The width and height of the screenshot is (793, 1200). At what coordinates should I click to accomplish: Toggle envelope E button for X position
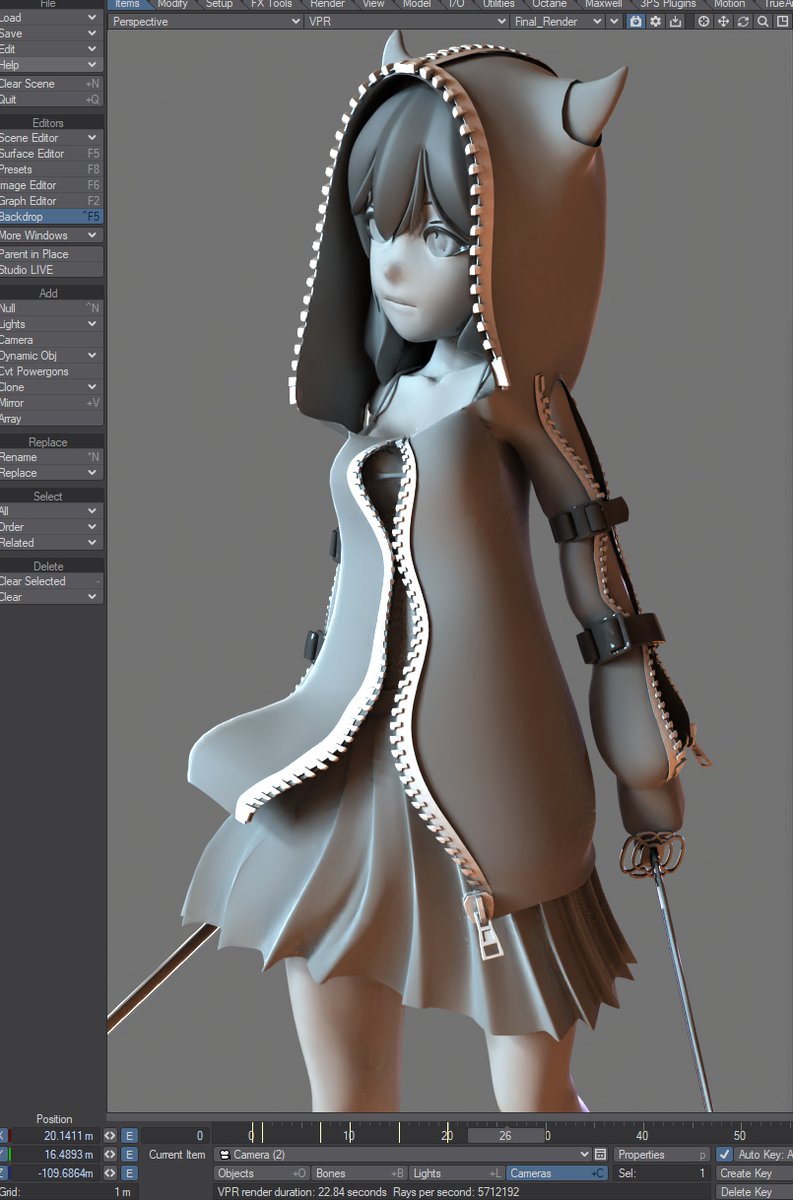click(x=129, y=1136)
